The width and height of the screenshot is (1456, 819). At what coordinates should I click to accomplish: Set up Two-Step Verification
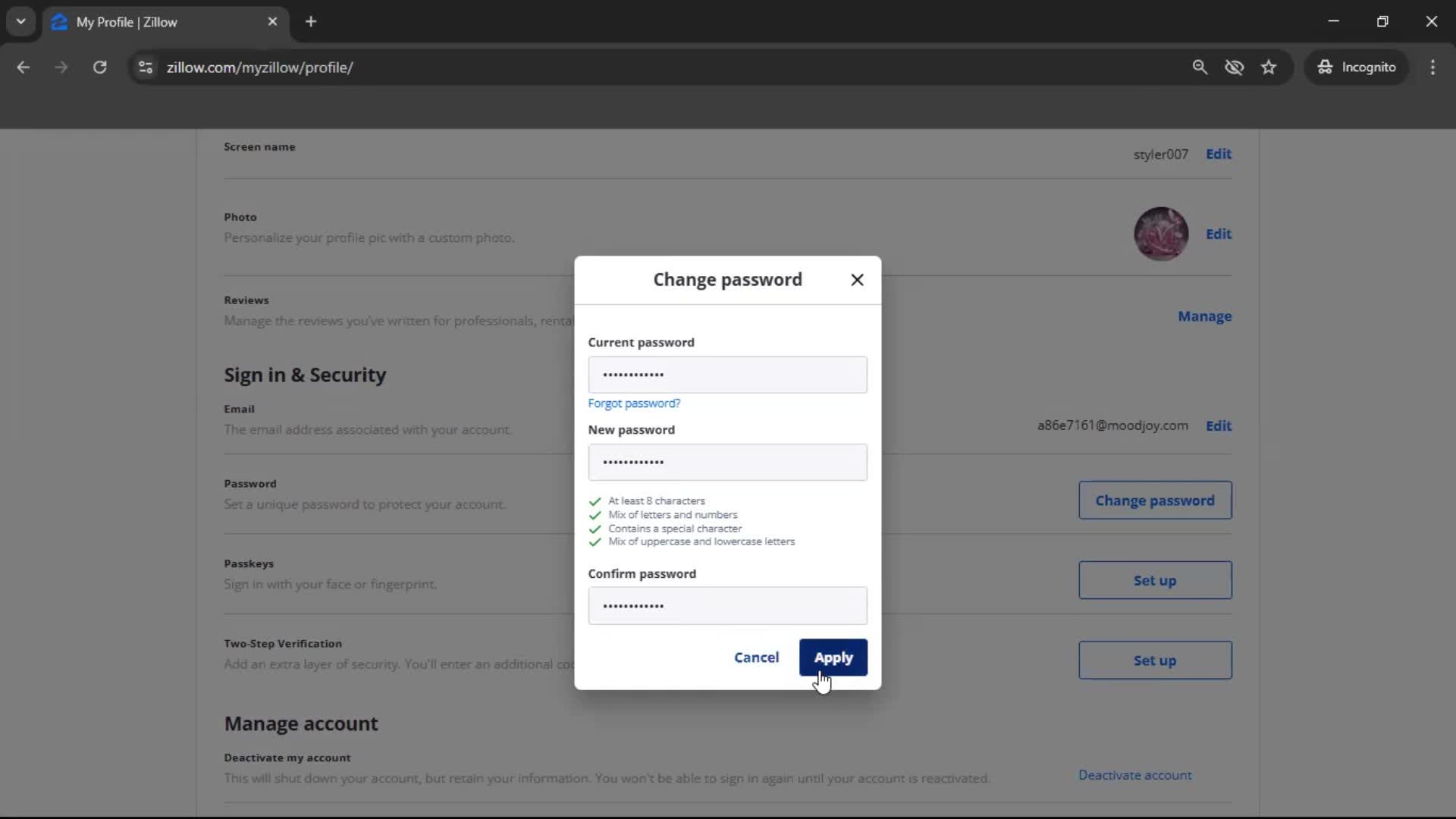point(1154,660)
